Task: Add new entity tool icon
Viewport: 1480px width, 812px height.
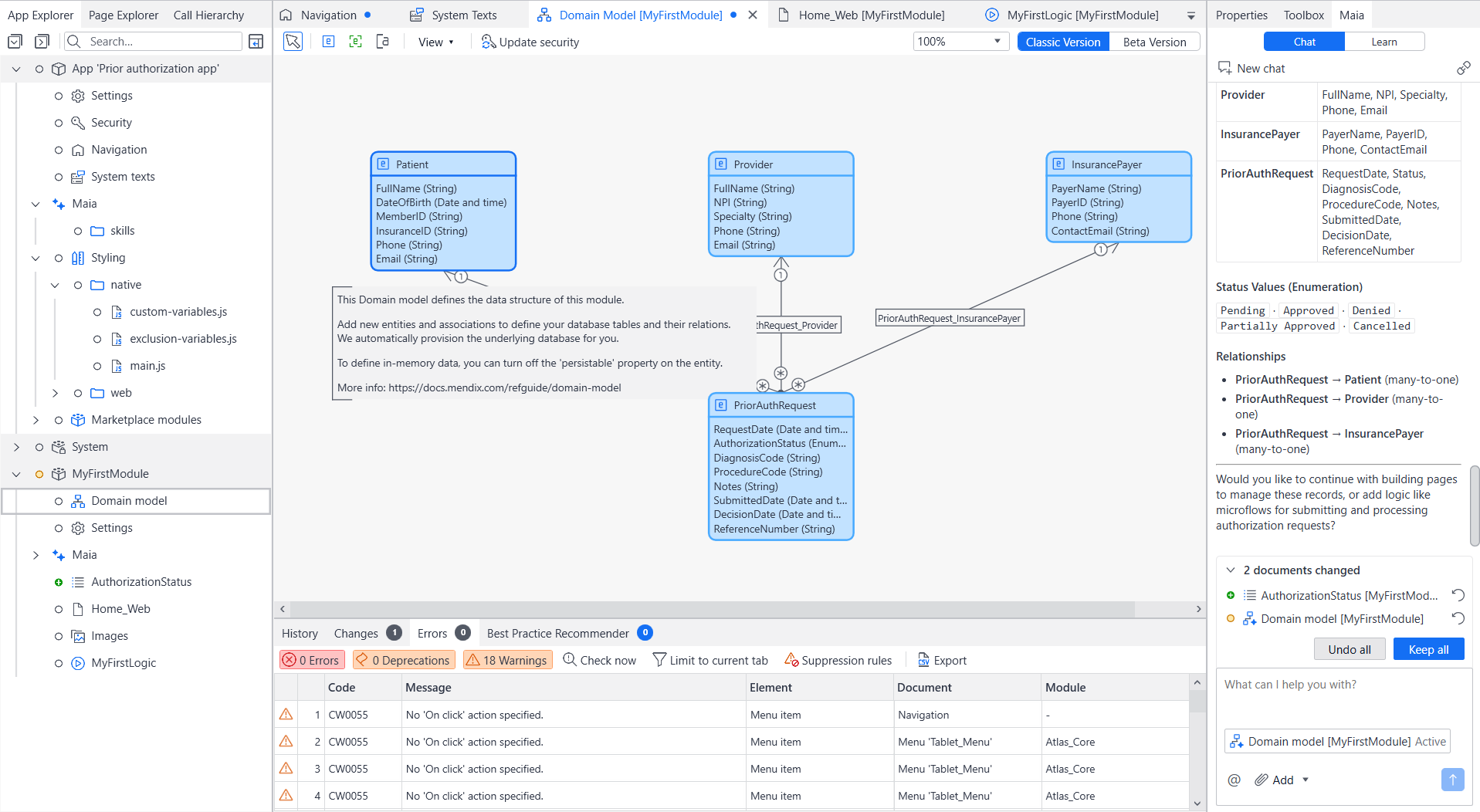Action: pos(328,42)
